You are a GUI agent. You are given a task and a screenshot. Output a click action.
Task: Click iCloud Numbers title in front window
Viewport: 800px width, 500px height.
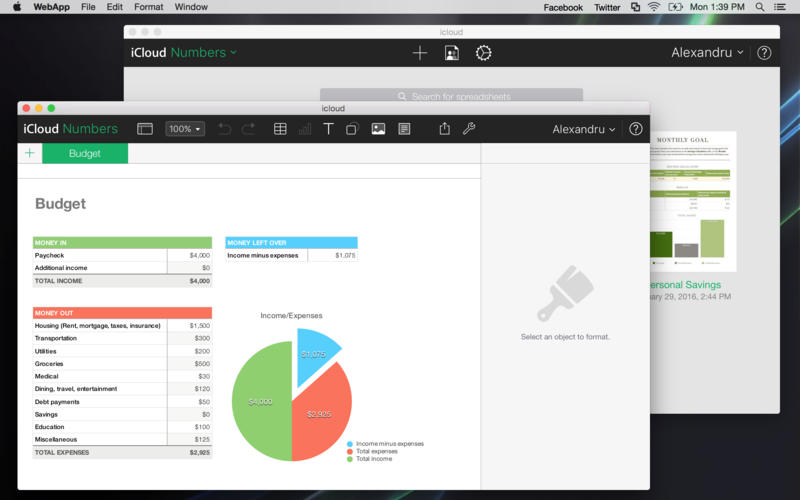click(x=70, y=129)
